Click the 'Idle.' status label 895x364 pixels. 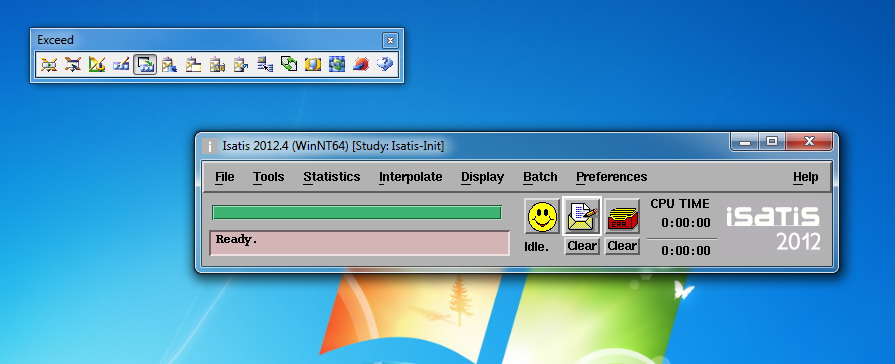tap(537, 248)
